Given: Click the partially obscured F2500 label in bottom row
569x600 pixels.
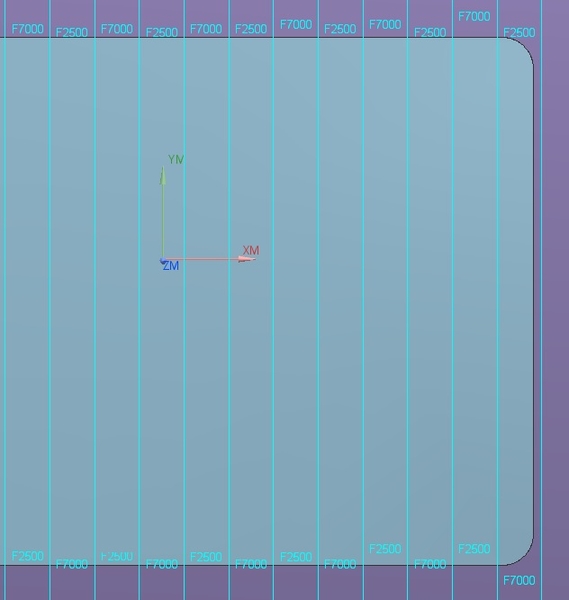Looking at the screenshot, I should click(x=117, y=556).
